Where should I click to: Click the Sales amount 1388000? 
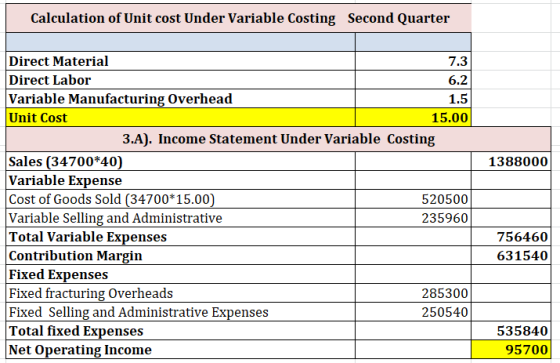tap(511, 161)
